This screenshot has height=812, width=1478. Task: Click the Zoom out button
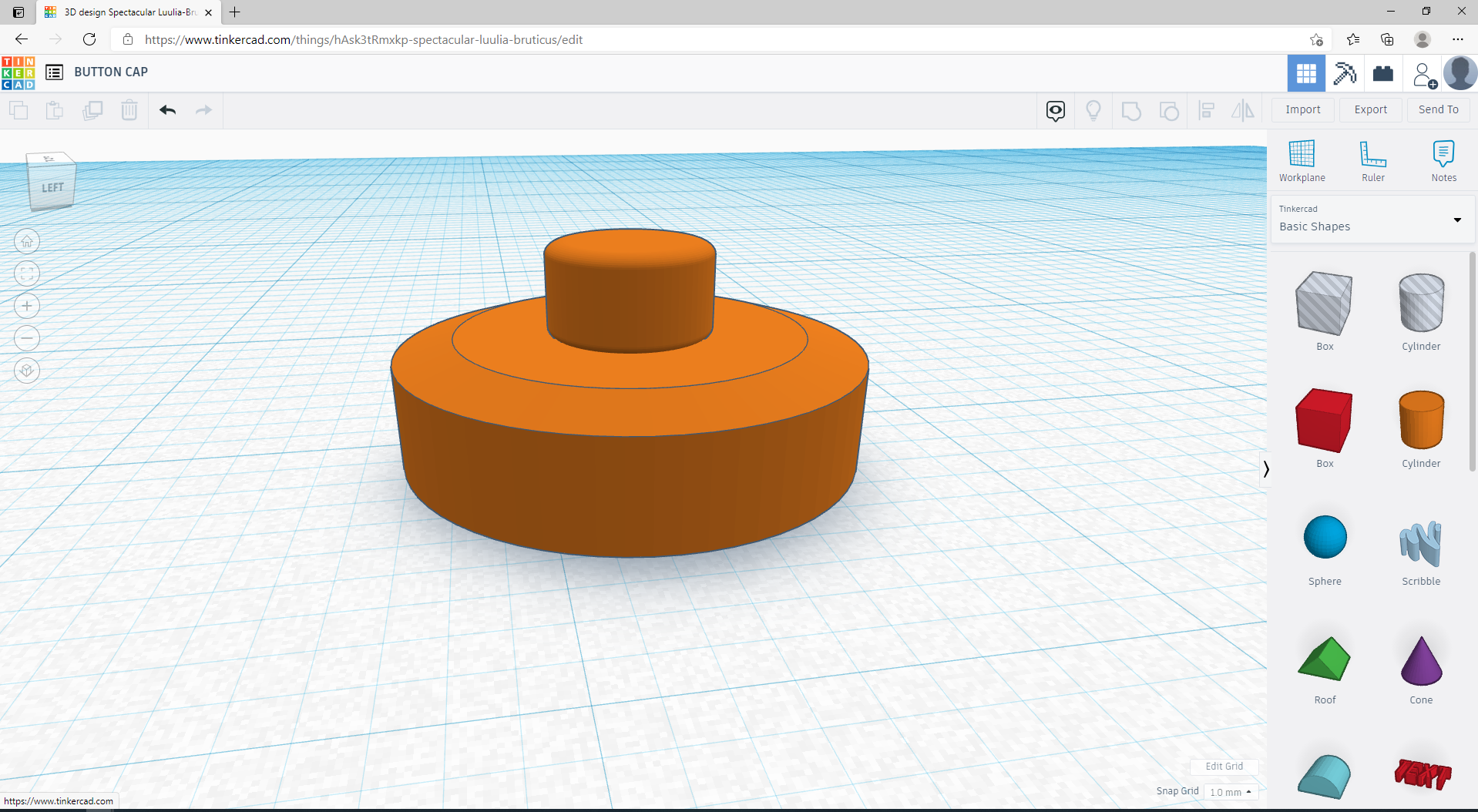pyautogui.click(x=27, y=338)
